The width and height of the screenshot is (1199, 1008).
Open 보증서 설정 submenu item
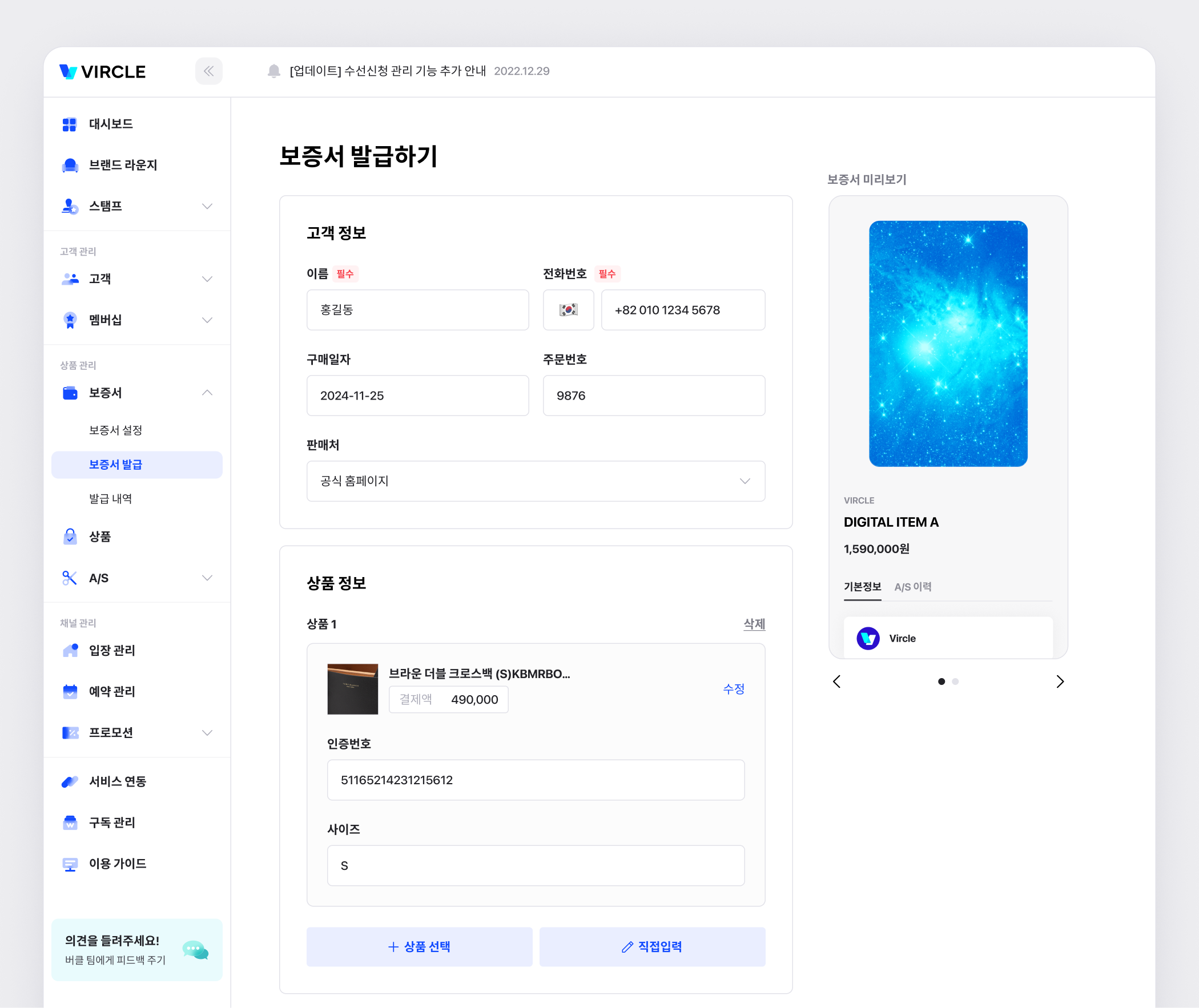(x=115, y=430)
